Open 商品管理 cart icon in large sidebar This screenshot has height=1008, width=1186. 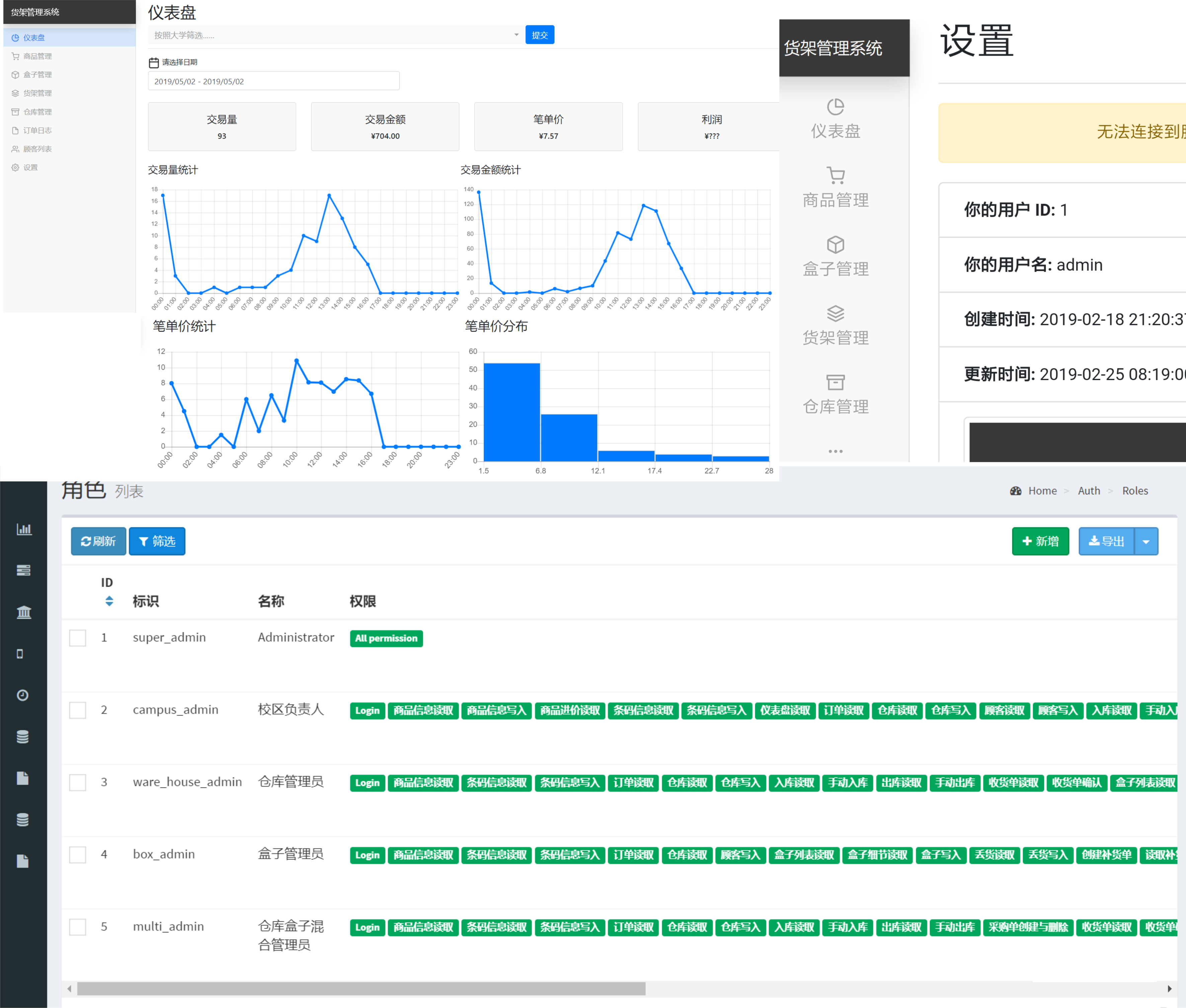836,175
